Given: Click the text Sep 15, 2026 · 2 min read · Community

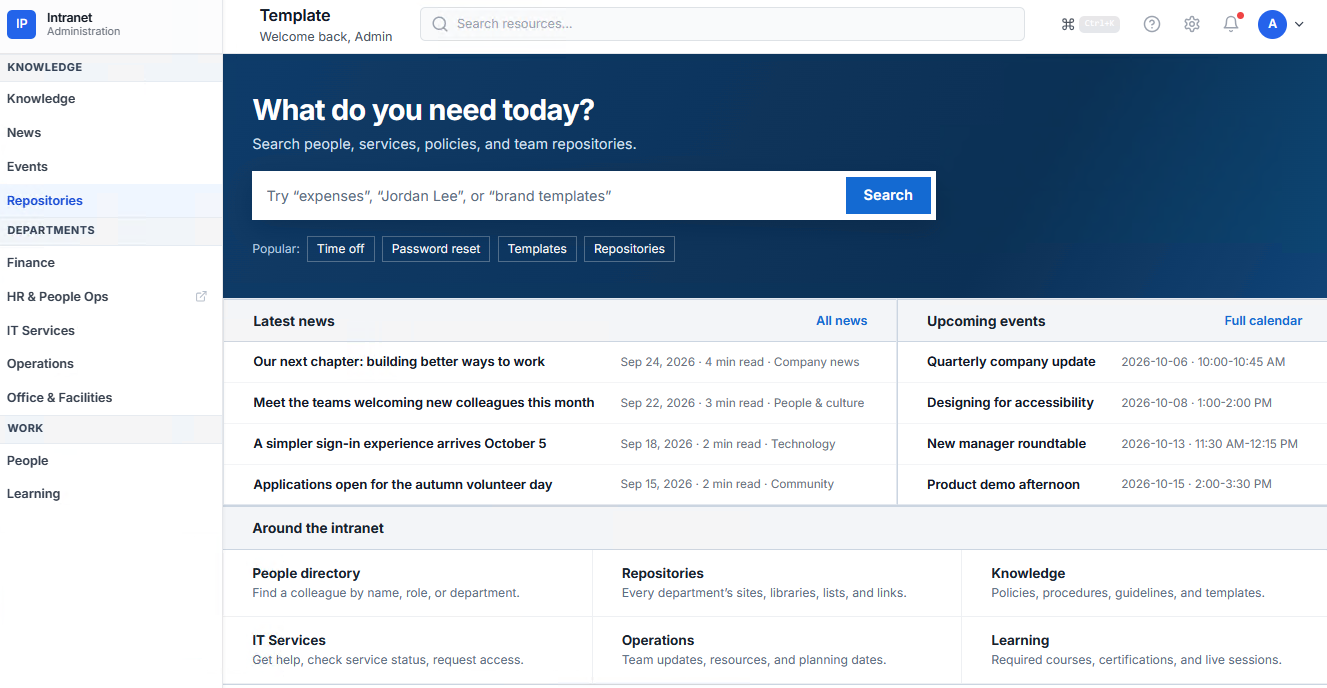Looking at the screenshot, I should 727,485.
